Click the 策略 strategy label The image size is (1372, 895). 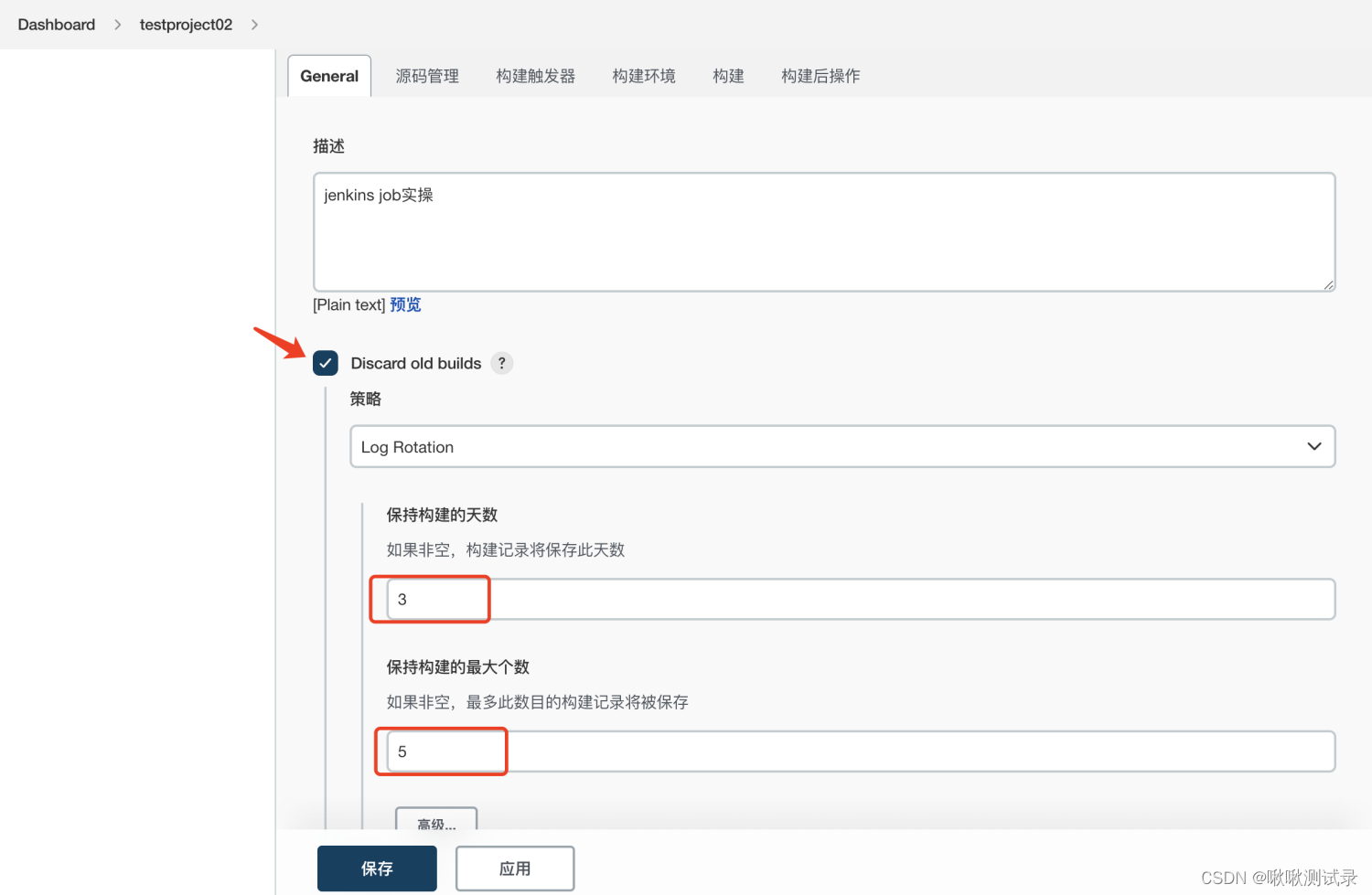[366, 399]
